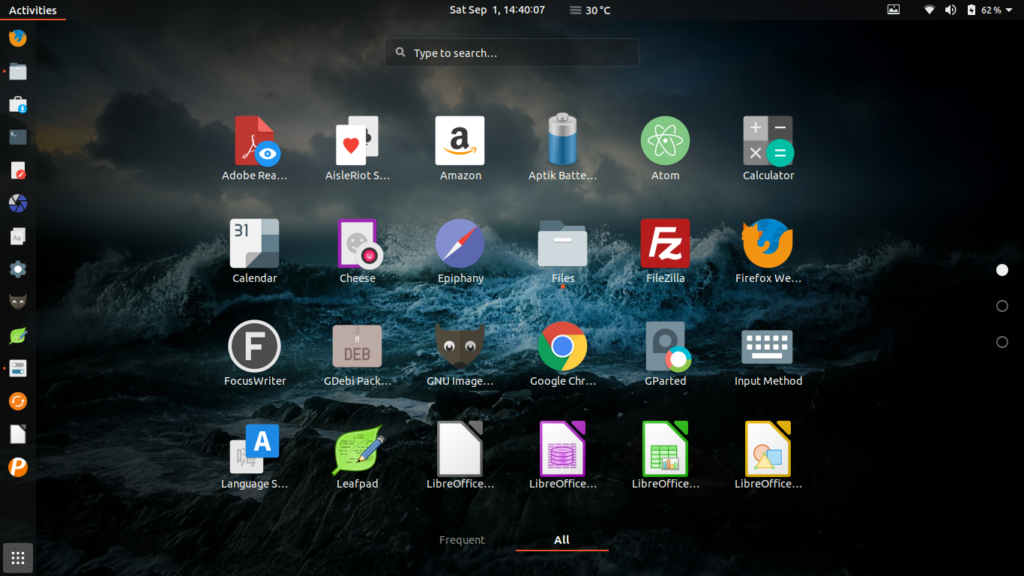The width and height of the screenshot is (1024, 576).
Task: Launch Leafpad from the app grid
Action: (357, 456)
